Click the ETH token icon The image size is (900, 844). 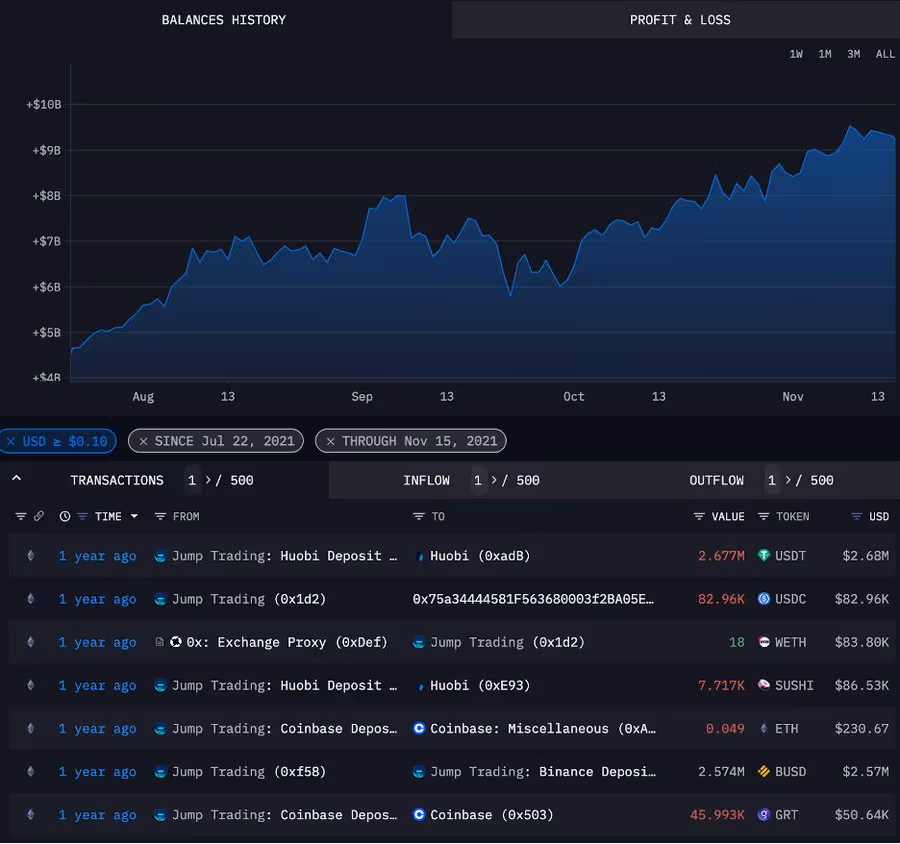click(764, 728)
